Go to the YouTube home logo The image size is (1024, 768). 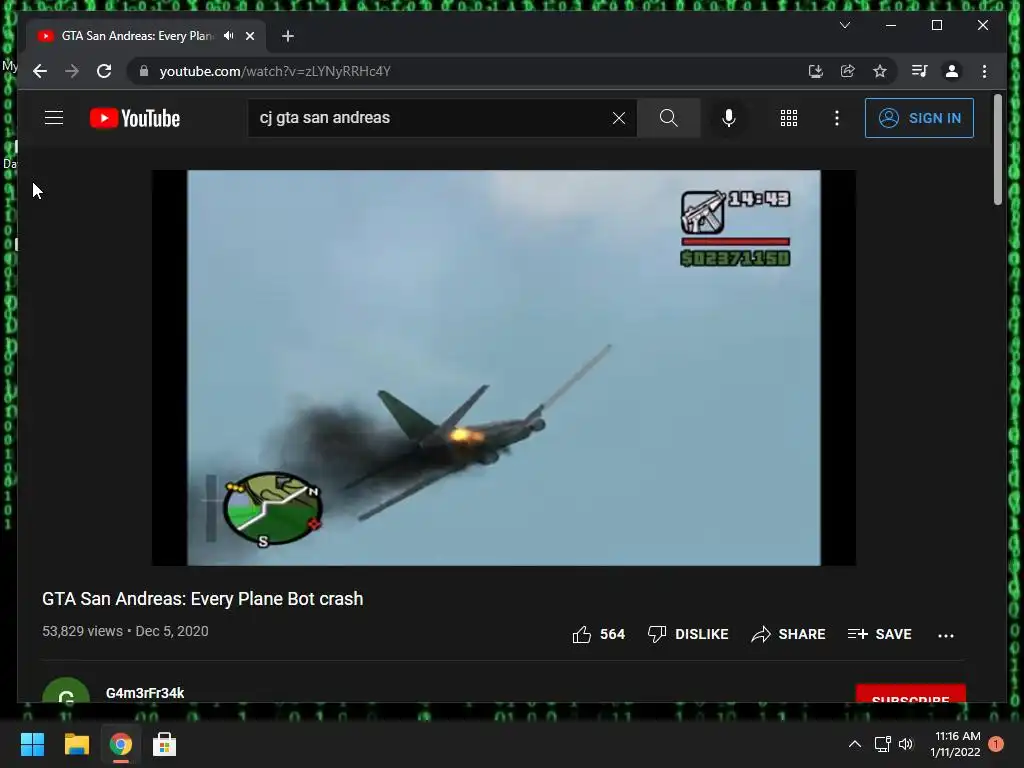click(135, 118)
